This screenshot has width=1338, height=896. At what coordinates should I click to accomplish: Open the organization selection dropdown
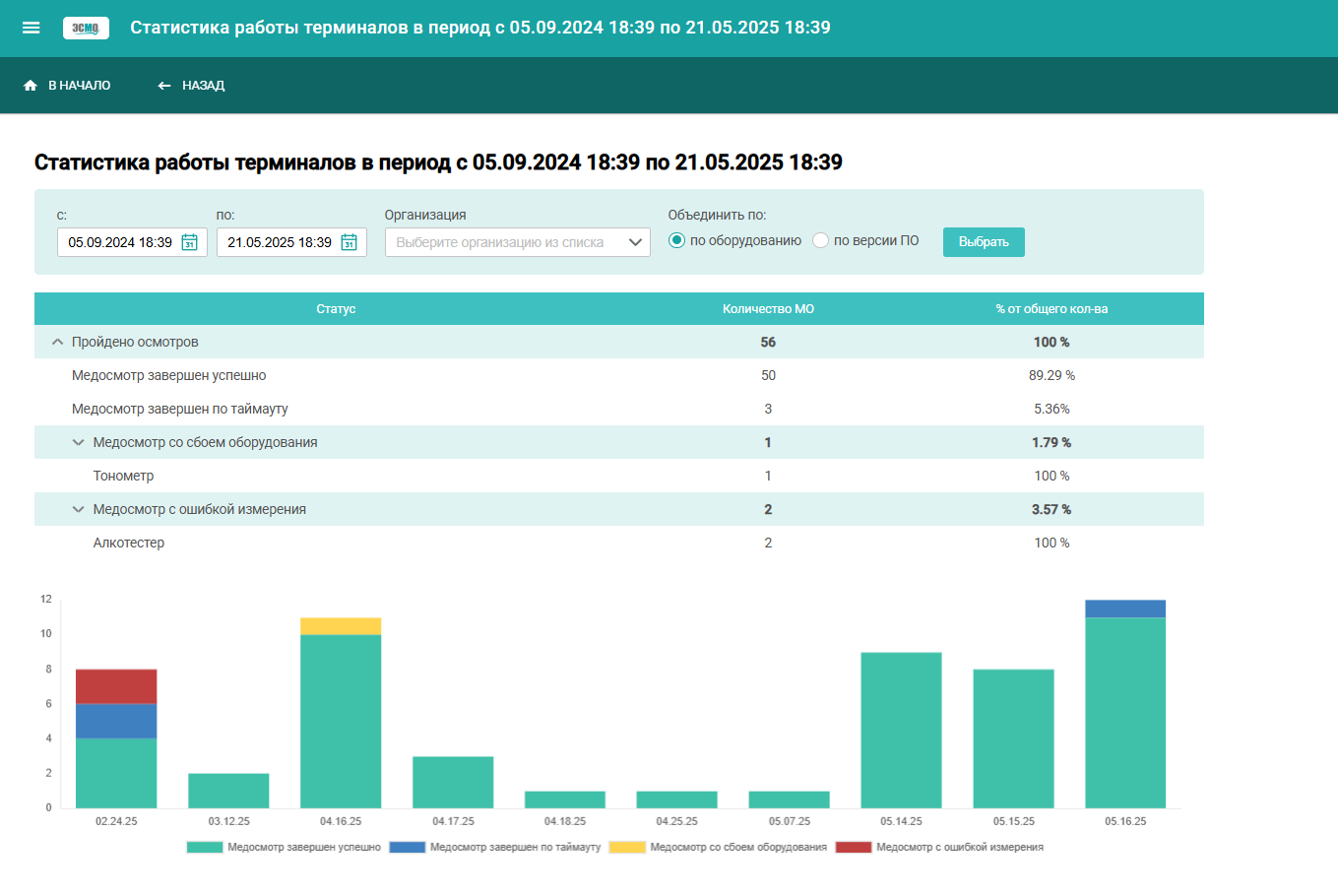(518, 242)
